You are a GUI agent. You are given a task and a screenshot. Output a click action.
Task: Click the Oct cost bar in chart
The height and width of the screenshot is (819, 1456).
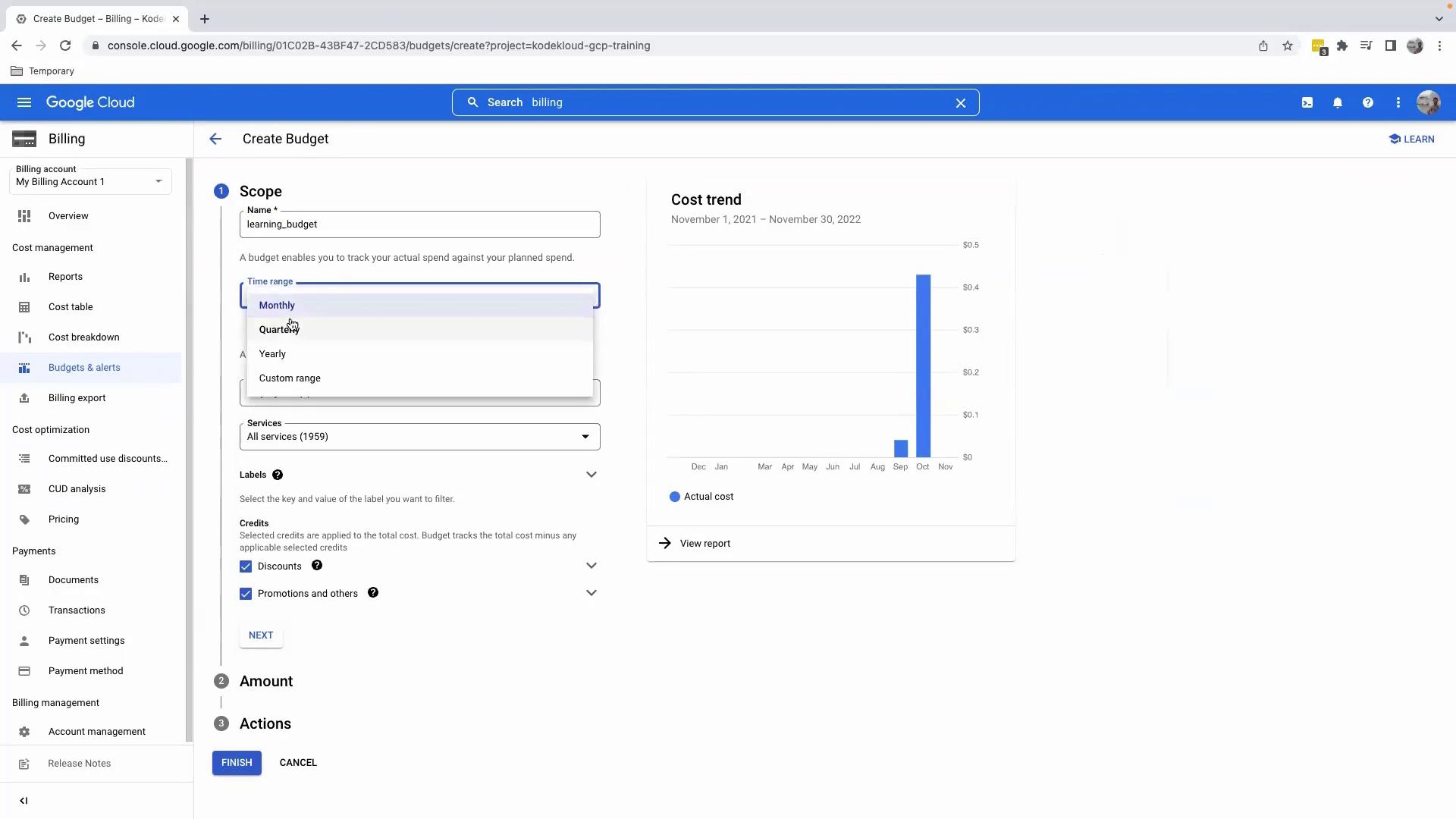coord(923,366)
